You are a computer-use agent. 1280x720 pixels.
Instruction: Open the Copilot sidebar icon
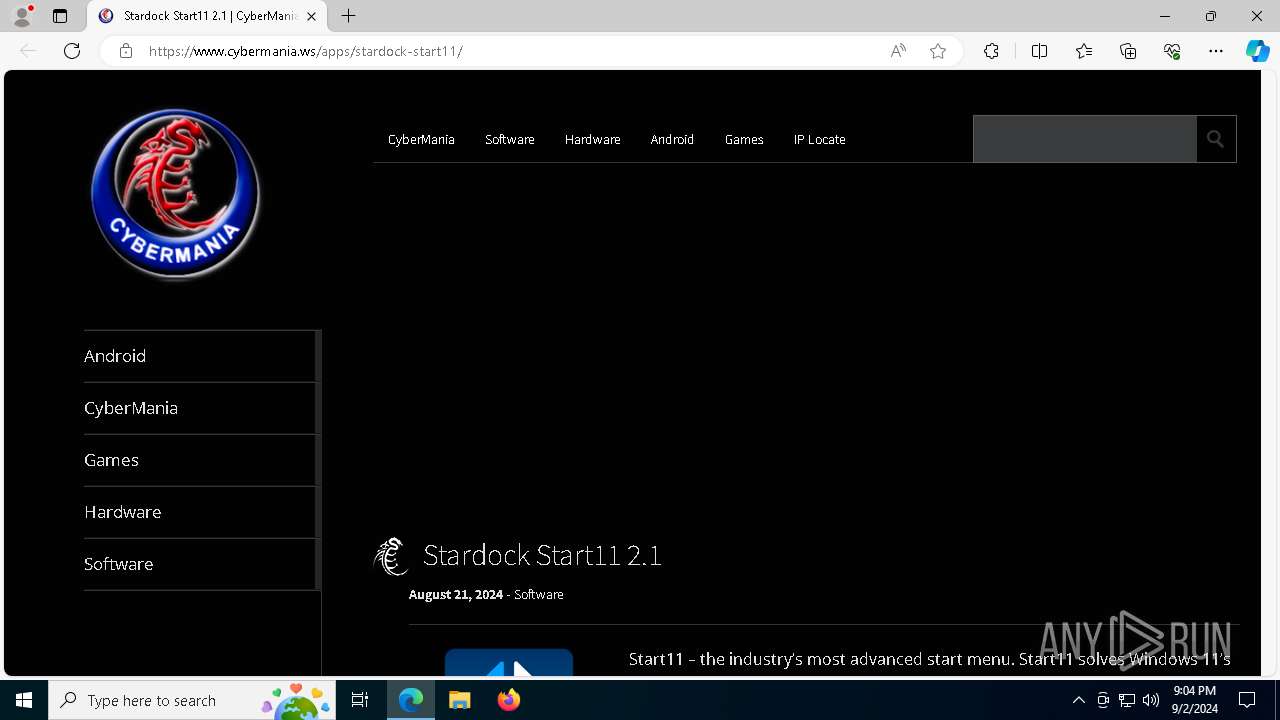(x=1258, y=51)
